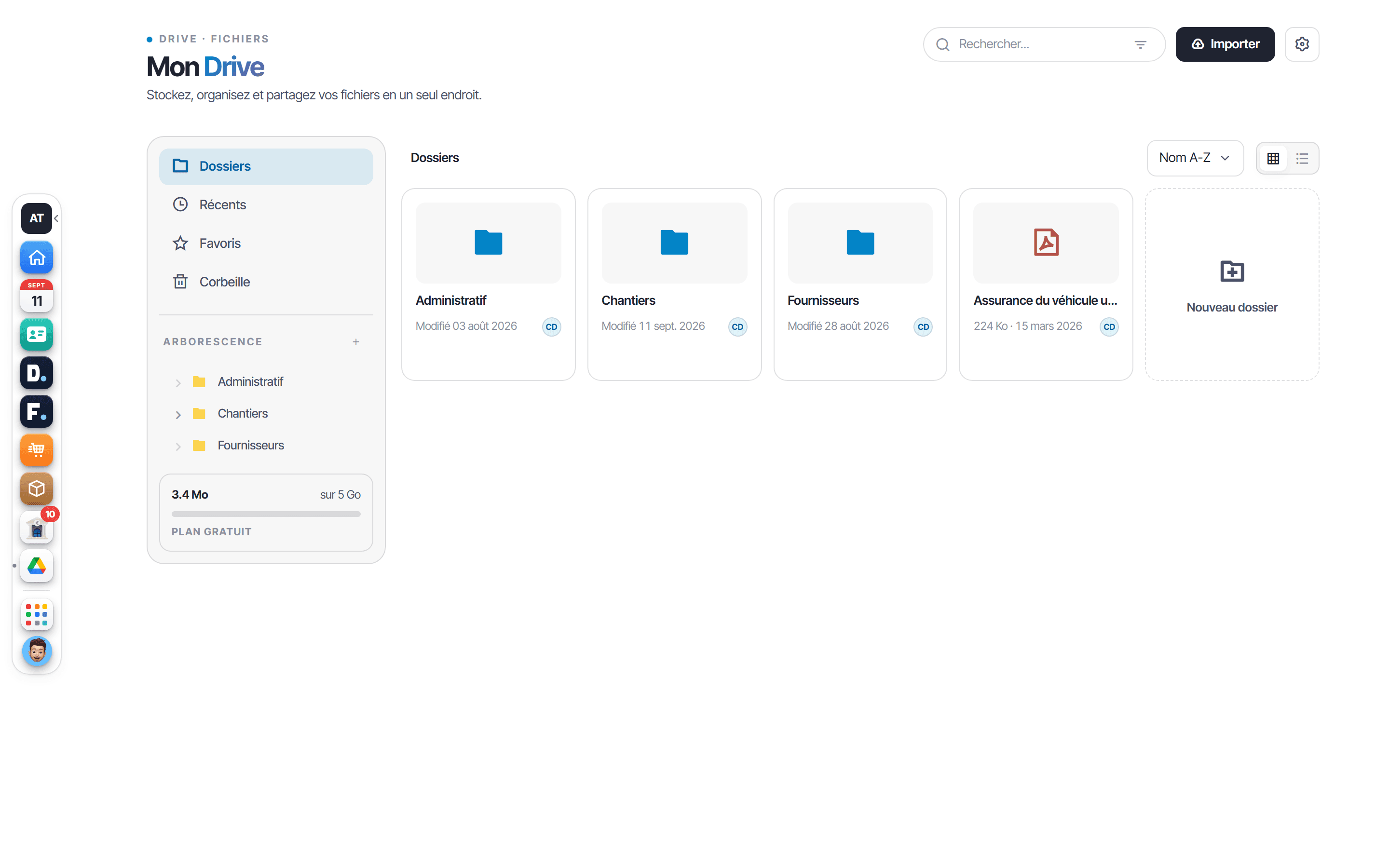This screenshot has width=1389, height=868.
Task: Open Récents in the sidebar
Action: [x=266, y=205]
